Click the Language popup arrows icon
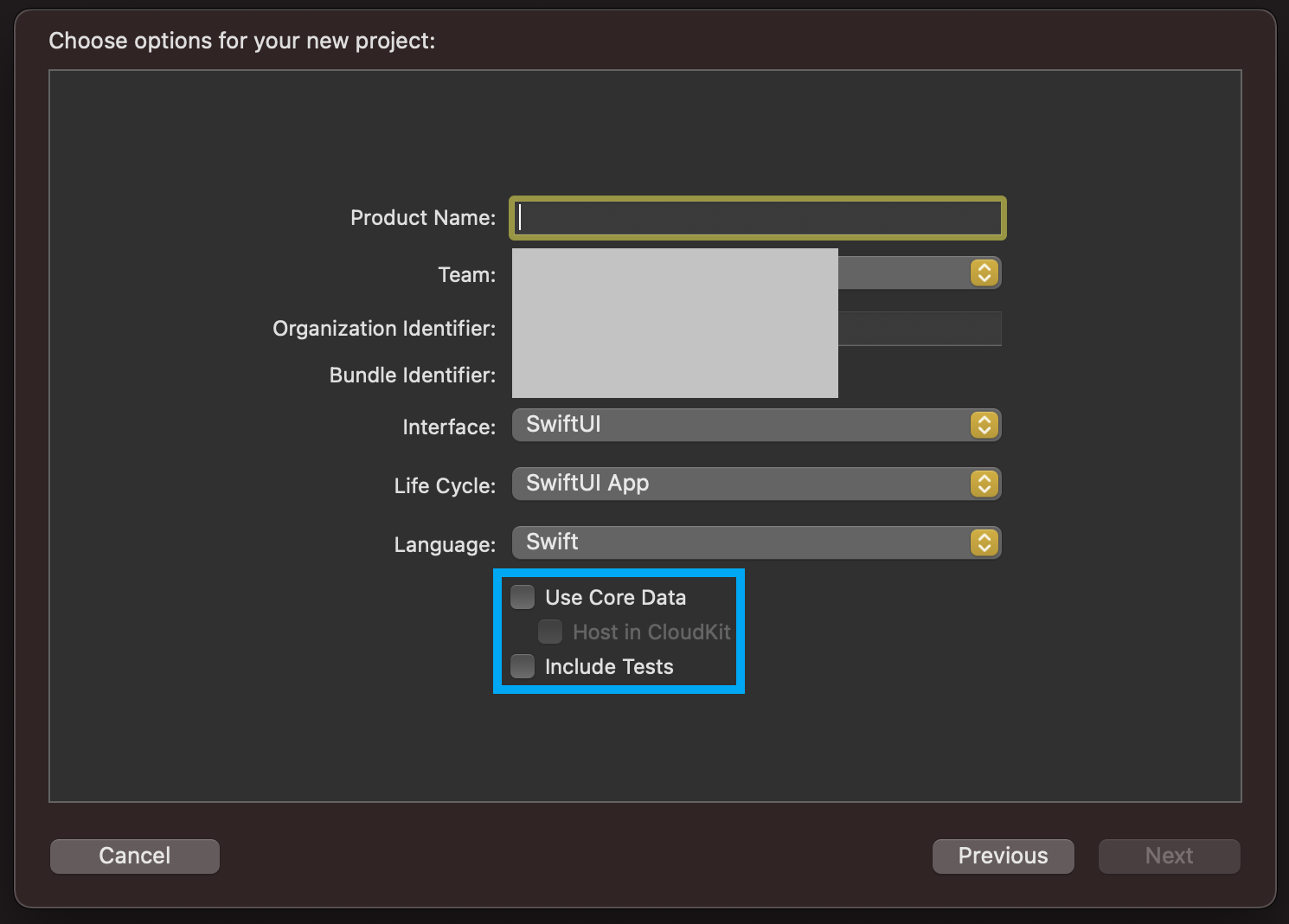This screenshot has height=924, width=1289. pos(984,542)
